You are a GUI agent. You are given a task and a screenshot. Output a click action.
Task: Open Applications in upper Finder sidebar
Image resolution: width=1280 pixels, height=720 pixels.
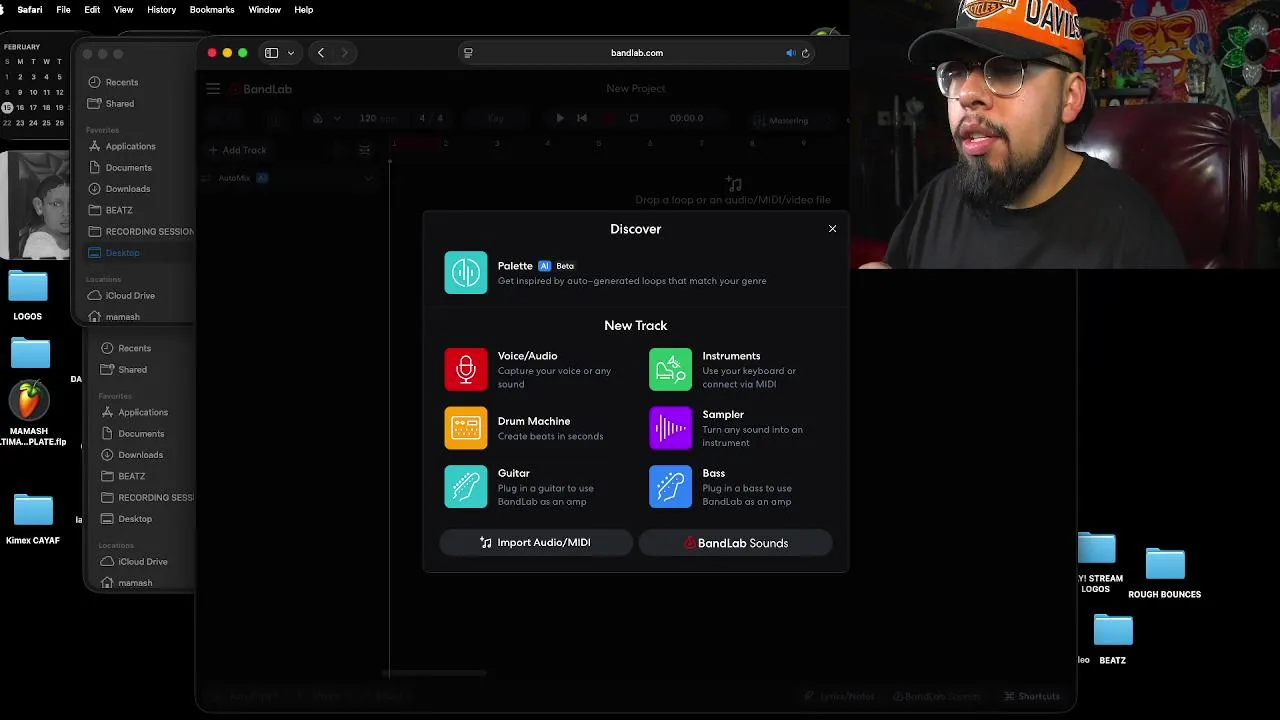click(x=121, y=146)
